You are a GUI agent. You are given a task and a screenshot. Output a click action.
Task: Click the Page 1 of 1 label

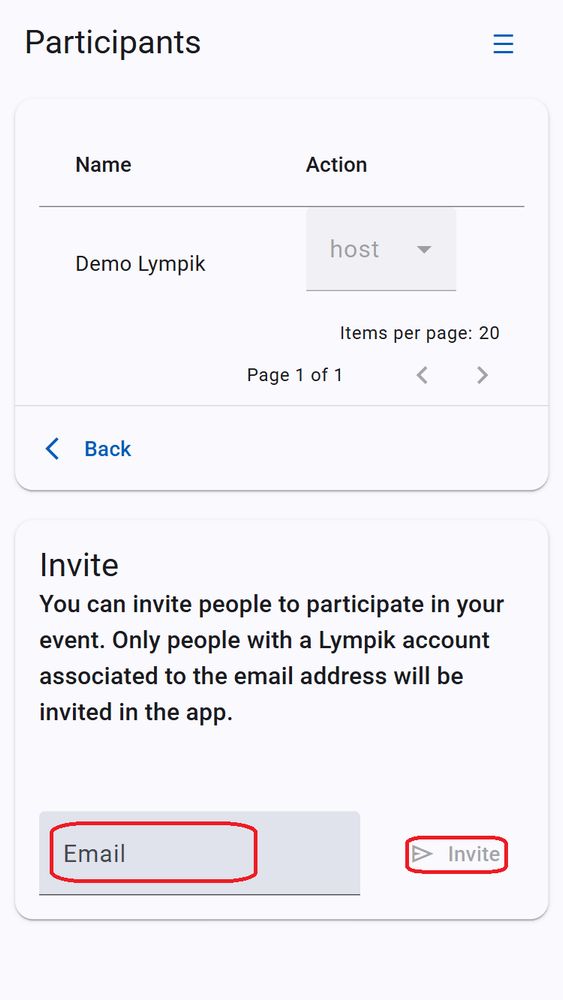click(295, 375)
